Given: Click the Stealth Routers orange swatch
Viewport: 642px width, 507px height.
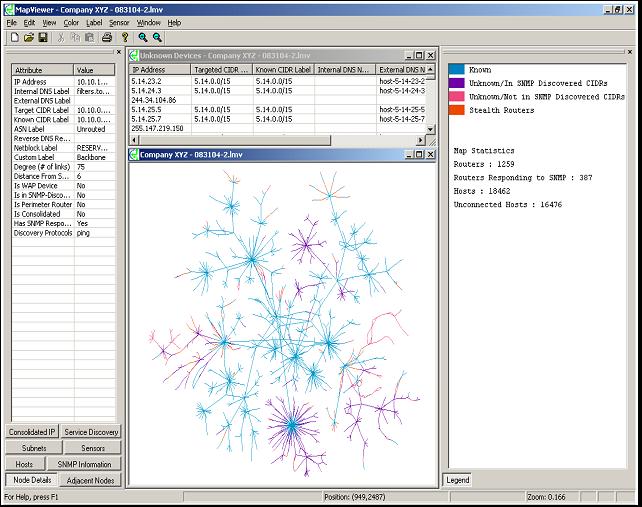Looking at the screenshot, I should coord(456,111).
